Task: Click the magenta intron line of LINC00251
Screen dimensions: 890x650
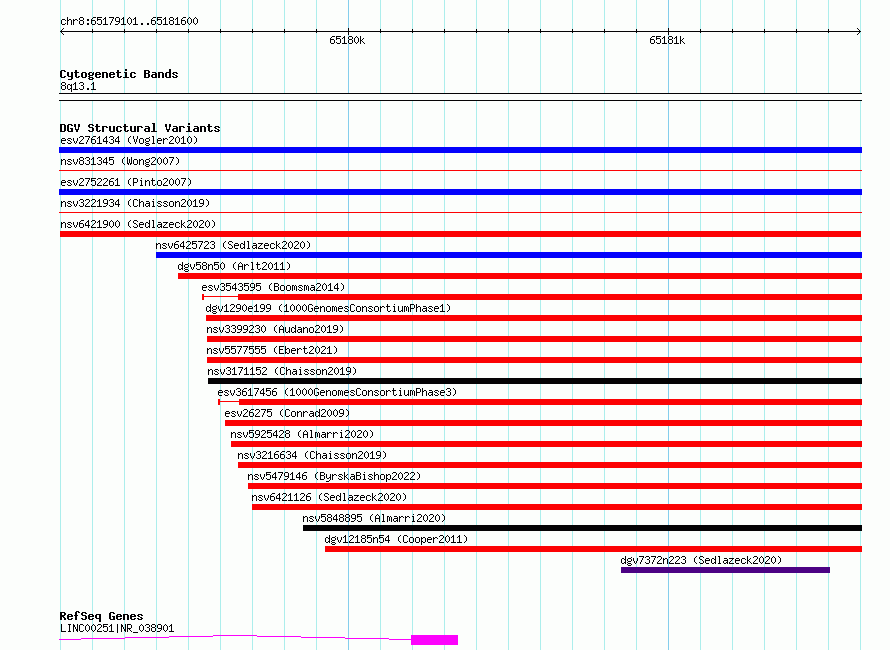Action: click(236, 638)
